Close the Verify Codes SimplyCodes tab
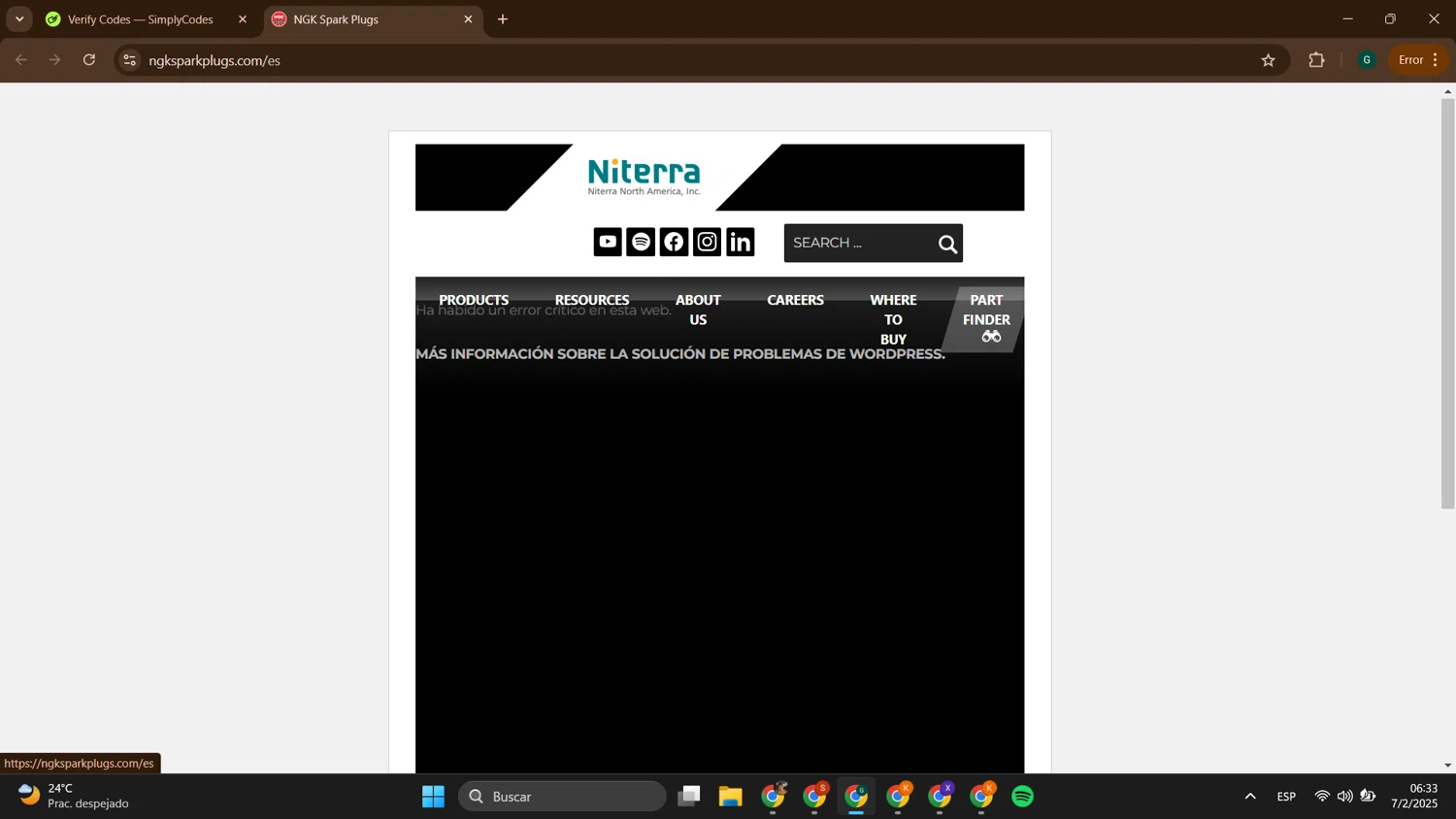Image resolution: width=1456 pixels, height=819 pixels. pyautogui.click(x=243, y=19)
